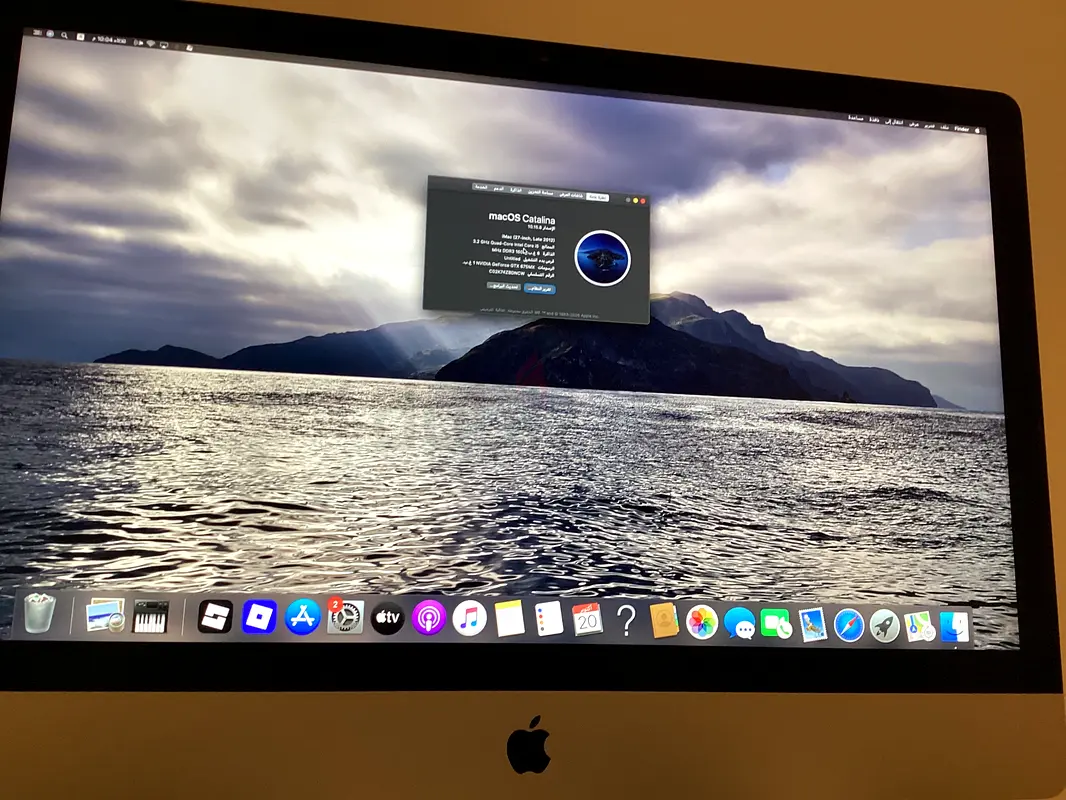Open the Trash in the Dock
The height and width of the screenshot is (800, 1066).
[39, 613]
